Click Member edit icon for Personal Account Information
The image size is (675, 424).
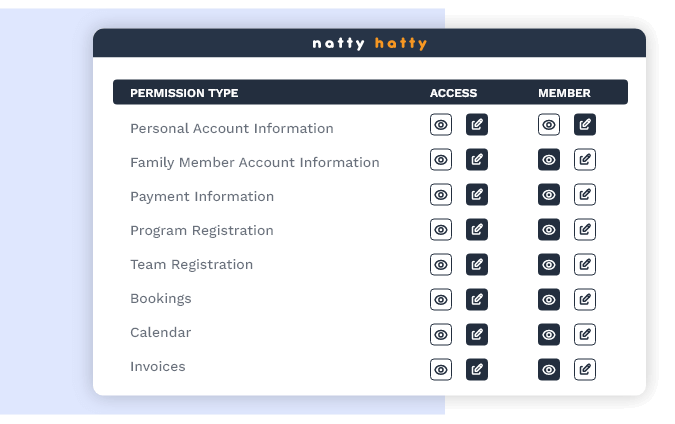pos(585,125)
